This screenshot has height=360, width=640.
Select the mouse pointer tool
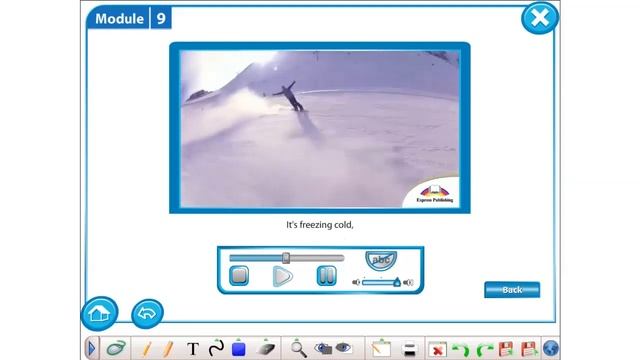(116, 349)
